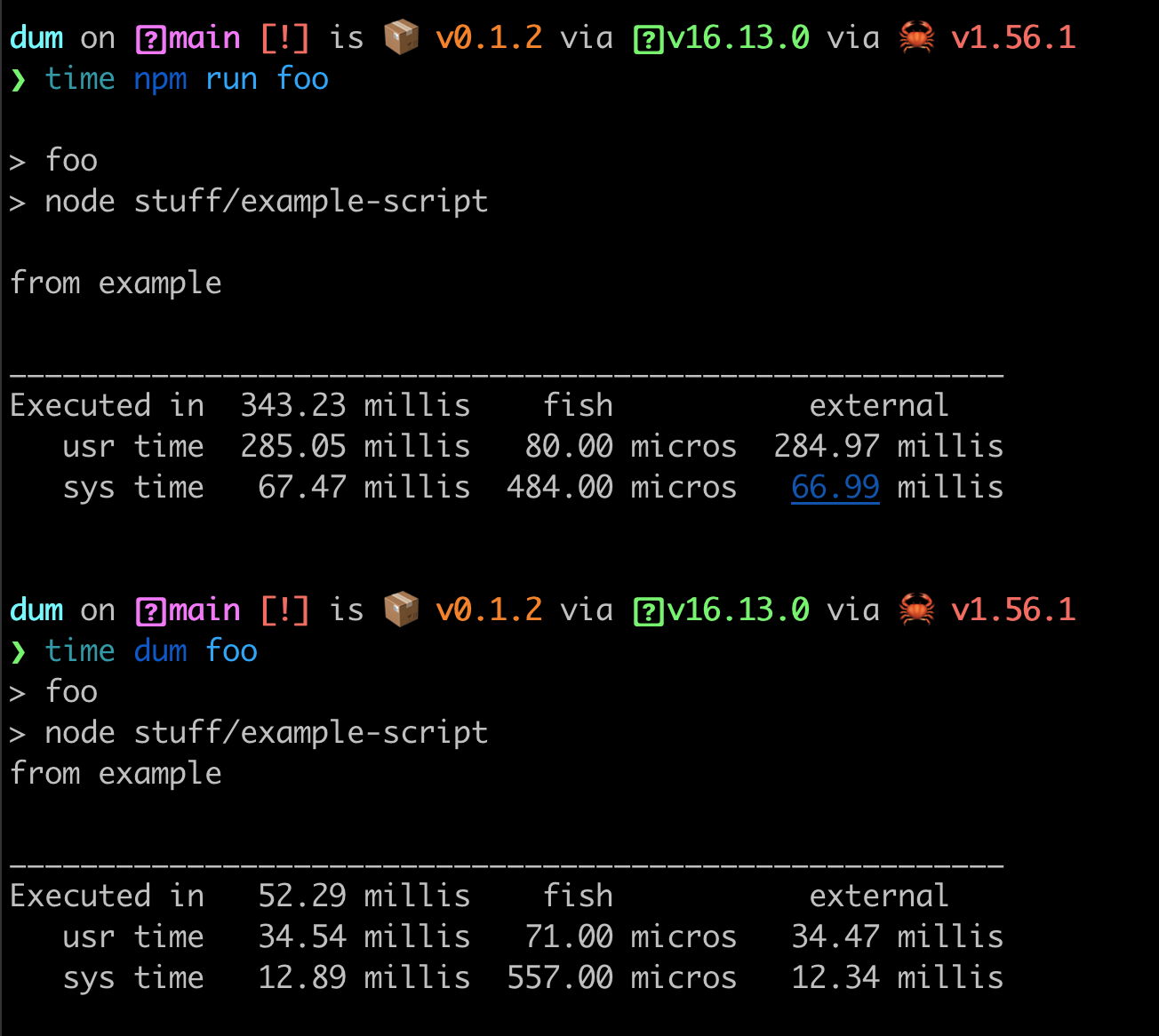1159x1036 pixels.
Task: Click the blue 'dum' word in 'time dum foo'
Action: tap(161, 650)
